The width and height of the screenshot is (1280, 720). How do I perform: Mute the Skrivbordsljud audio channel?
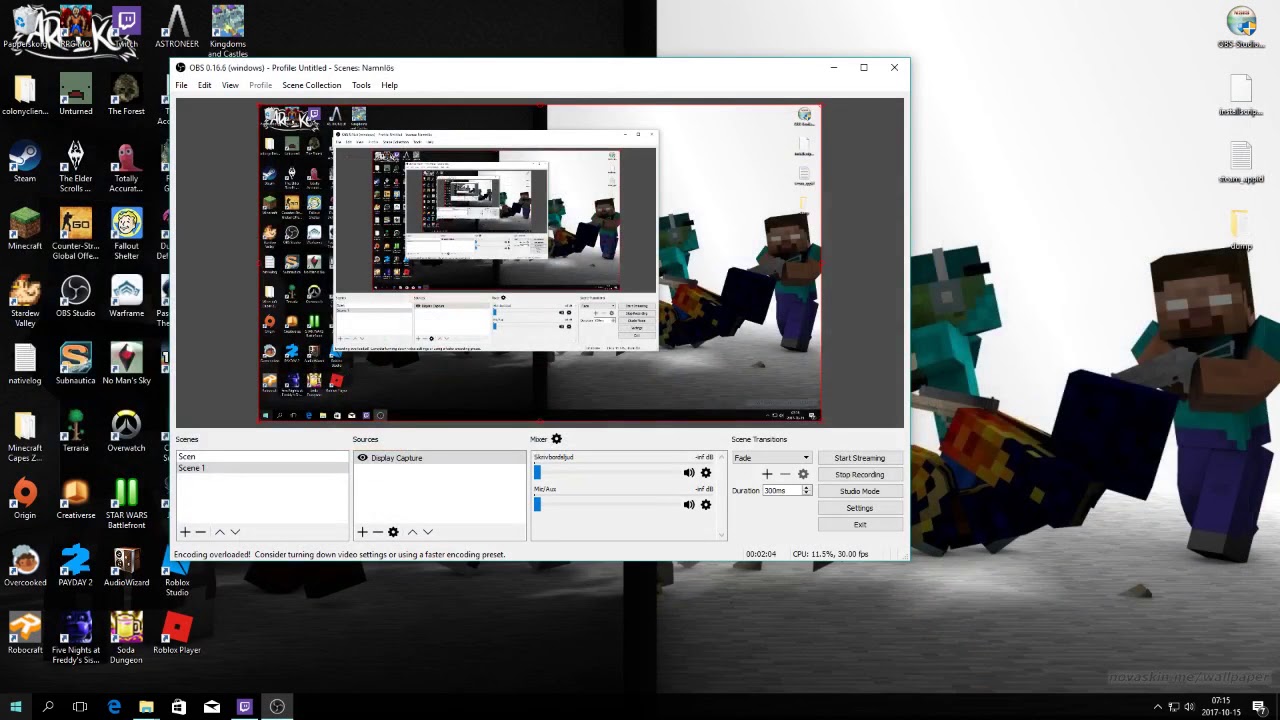689,473
